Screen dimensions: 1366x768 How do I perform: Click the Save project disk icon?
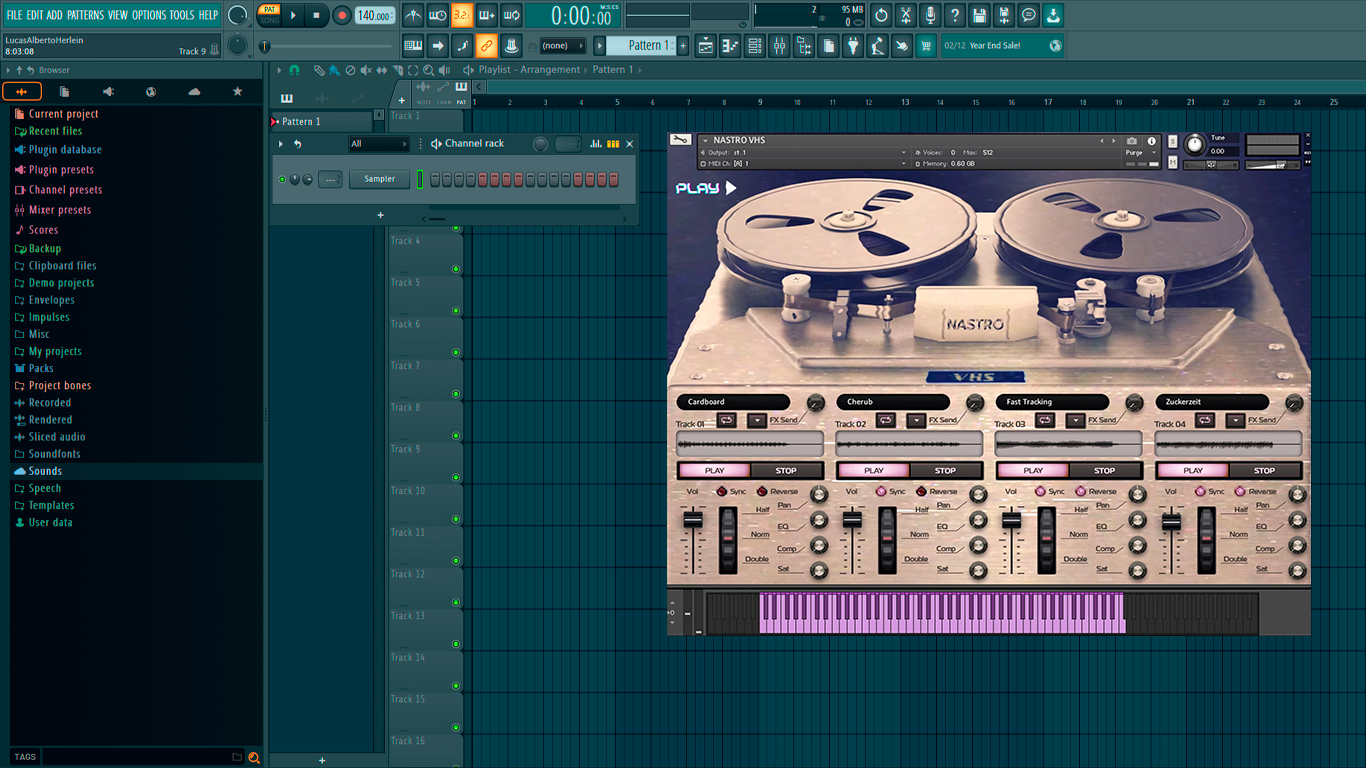point(979,15)
